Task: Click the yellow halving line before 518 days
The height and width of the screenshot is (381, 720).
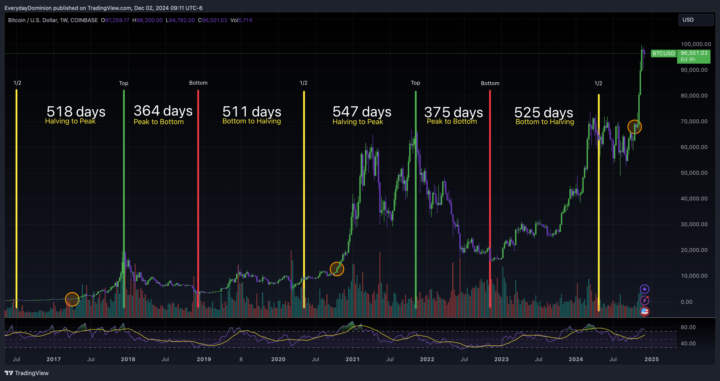Action: coord(17,198)
